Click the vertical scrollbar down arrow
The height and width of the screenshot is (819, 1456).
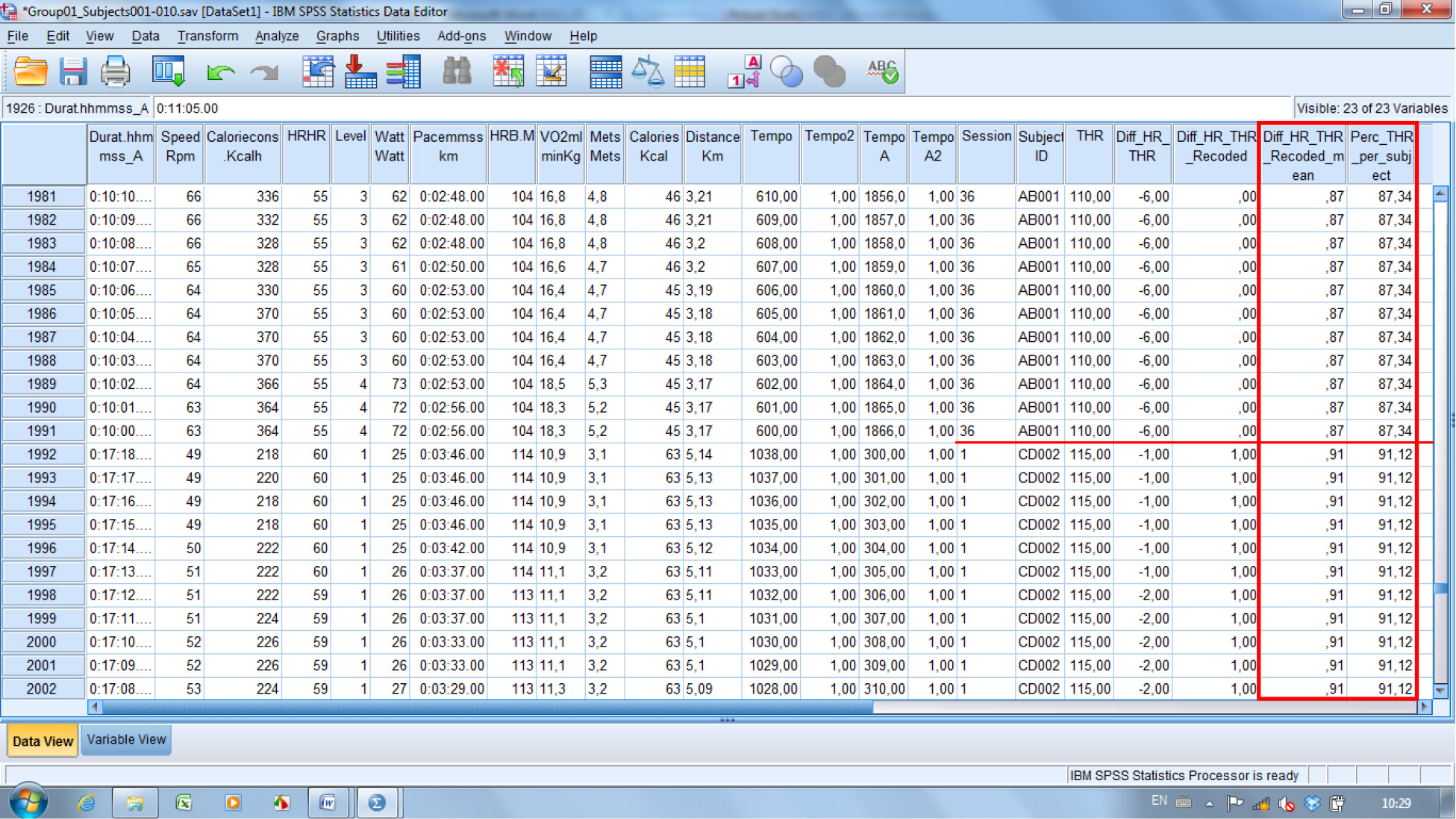[1440, 691]
